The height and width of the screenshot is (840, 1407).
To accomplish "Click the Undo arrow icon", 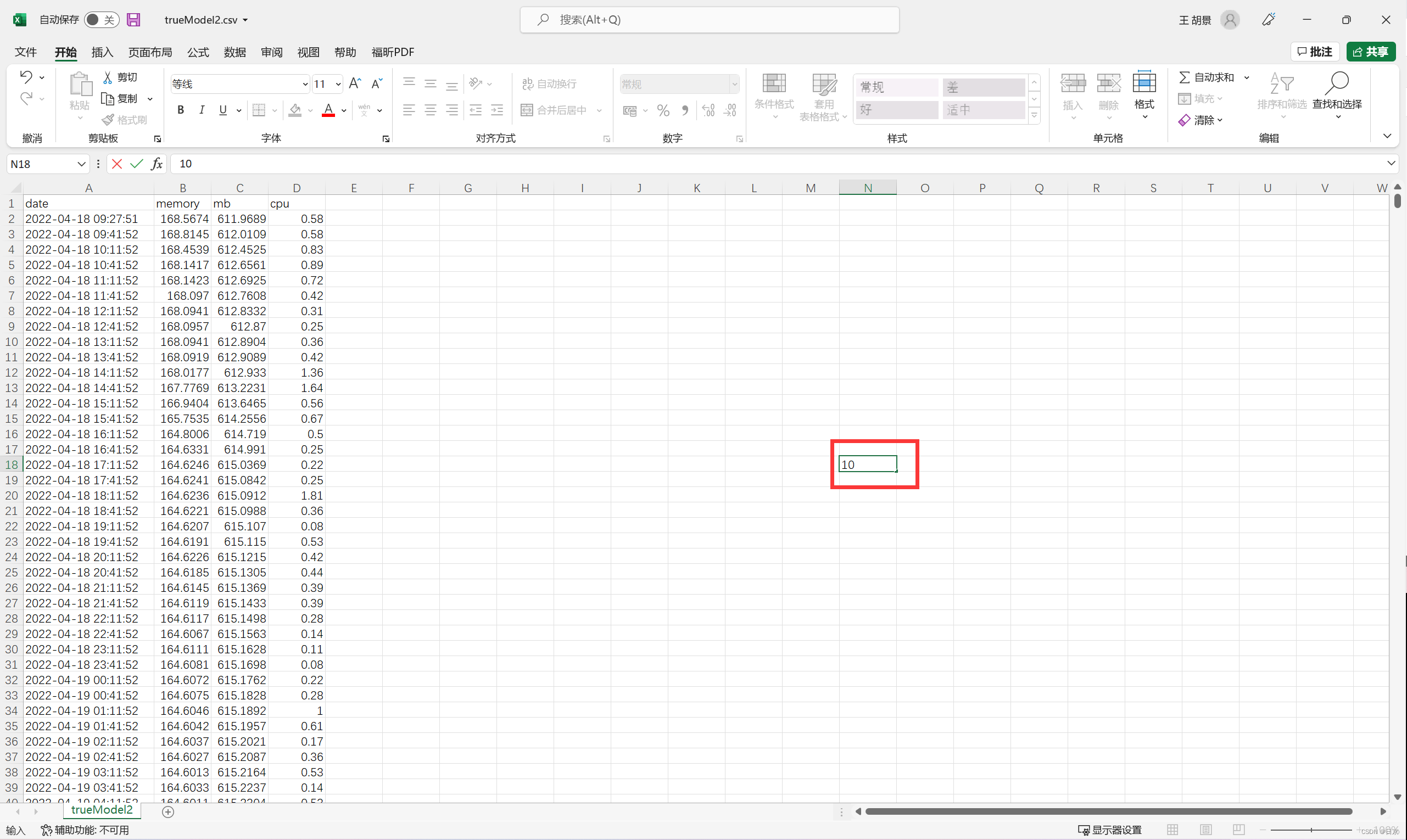I will (26, 76).
